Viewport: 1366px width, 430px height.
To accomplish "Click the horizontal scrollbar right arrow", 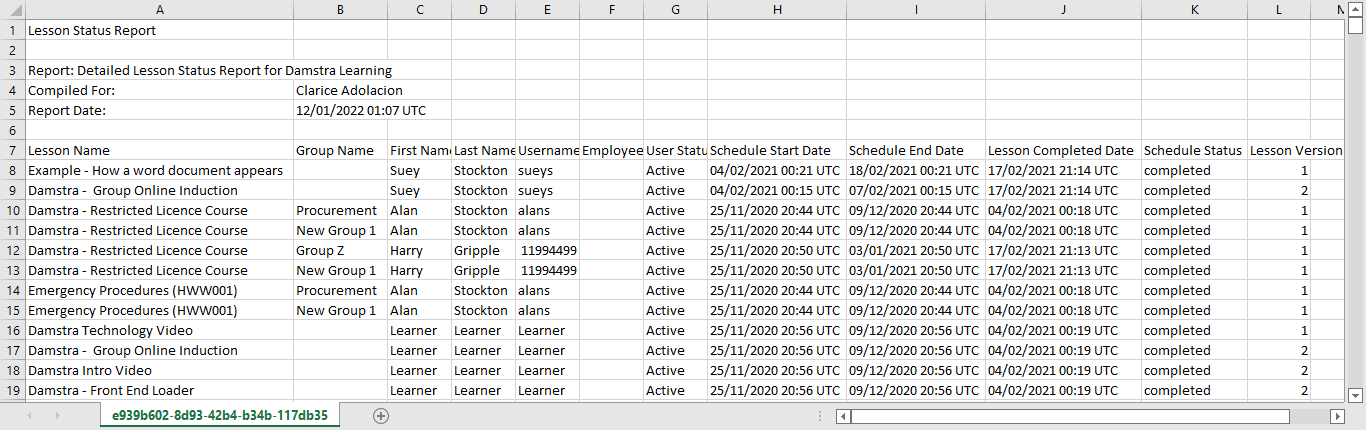I will click(x=1337, y=416).
